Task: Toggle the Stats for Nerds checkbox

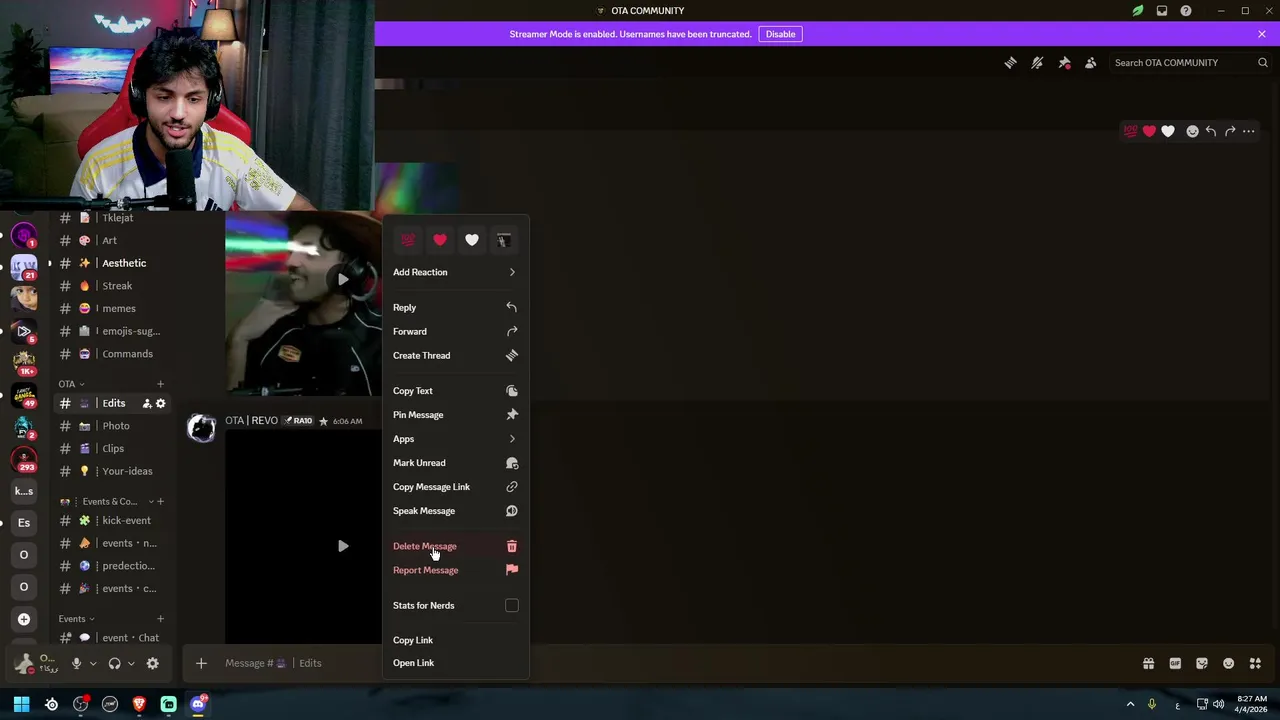Action: [512, 605]
